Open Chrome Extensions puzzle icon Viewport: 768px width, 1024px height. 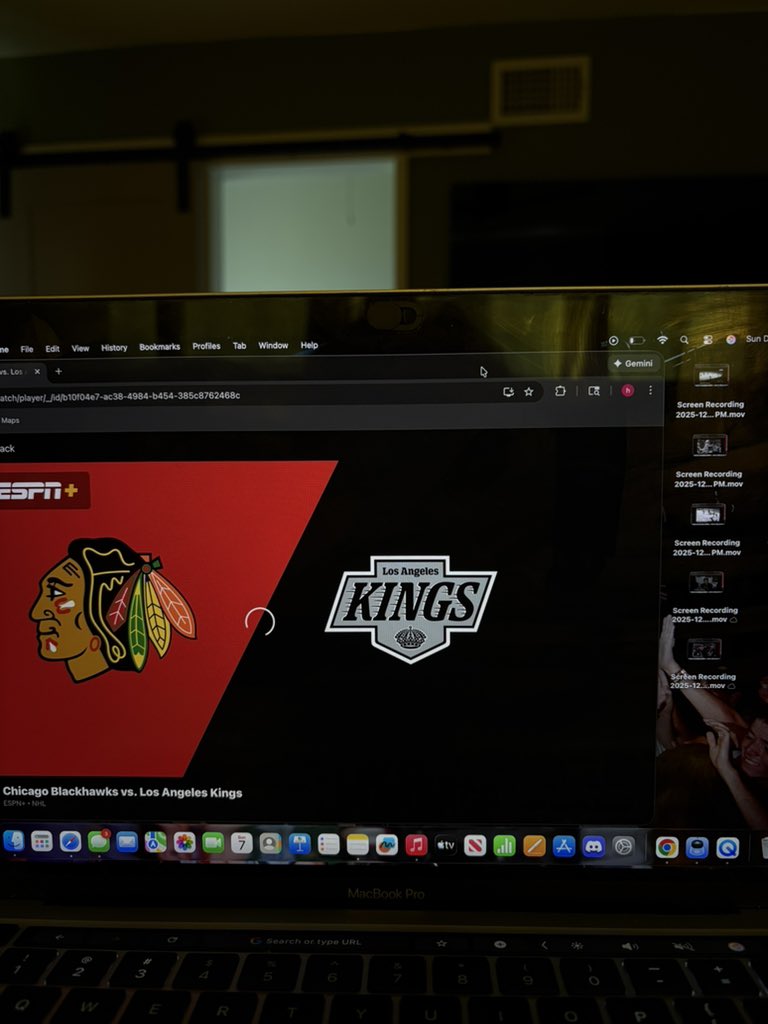point(560,391)
